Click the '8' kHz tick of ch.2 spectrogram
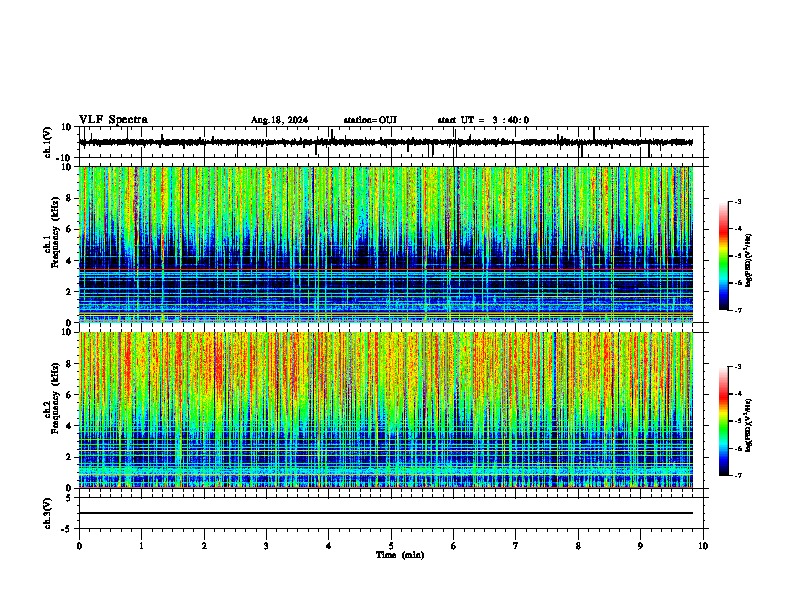 point(71,364)
